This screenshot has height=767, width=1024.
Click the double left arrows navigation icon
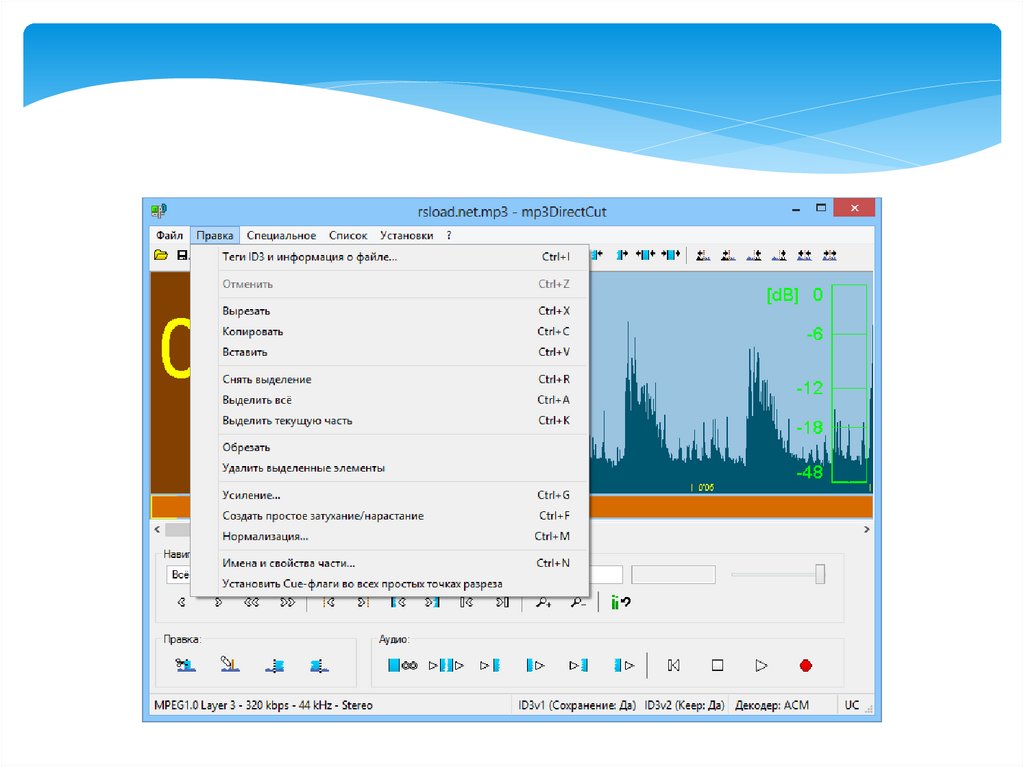[251, 602]
